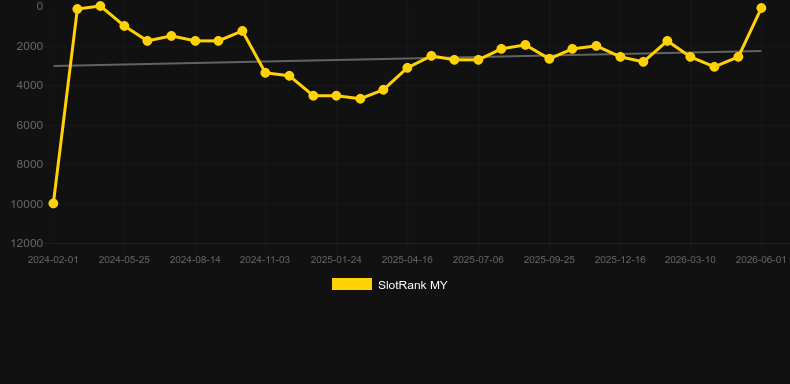This screenshot has width=790, height=384.
Task: Click the yellow SlotRank MY legend swatch
Action: coord(352,284)
